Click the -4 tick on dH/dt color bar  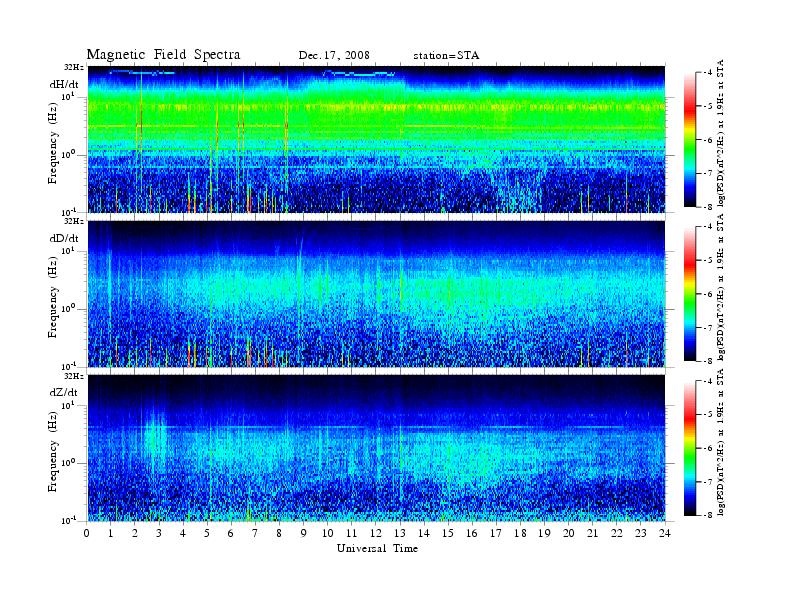coord(709,73)
